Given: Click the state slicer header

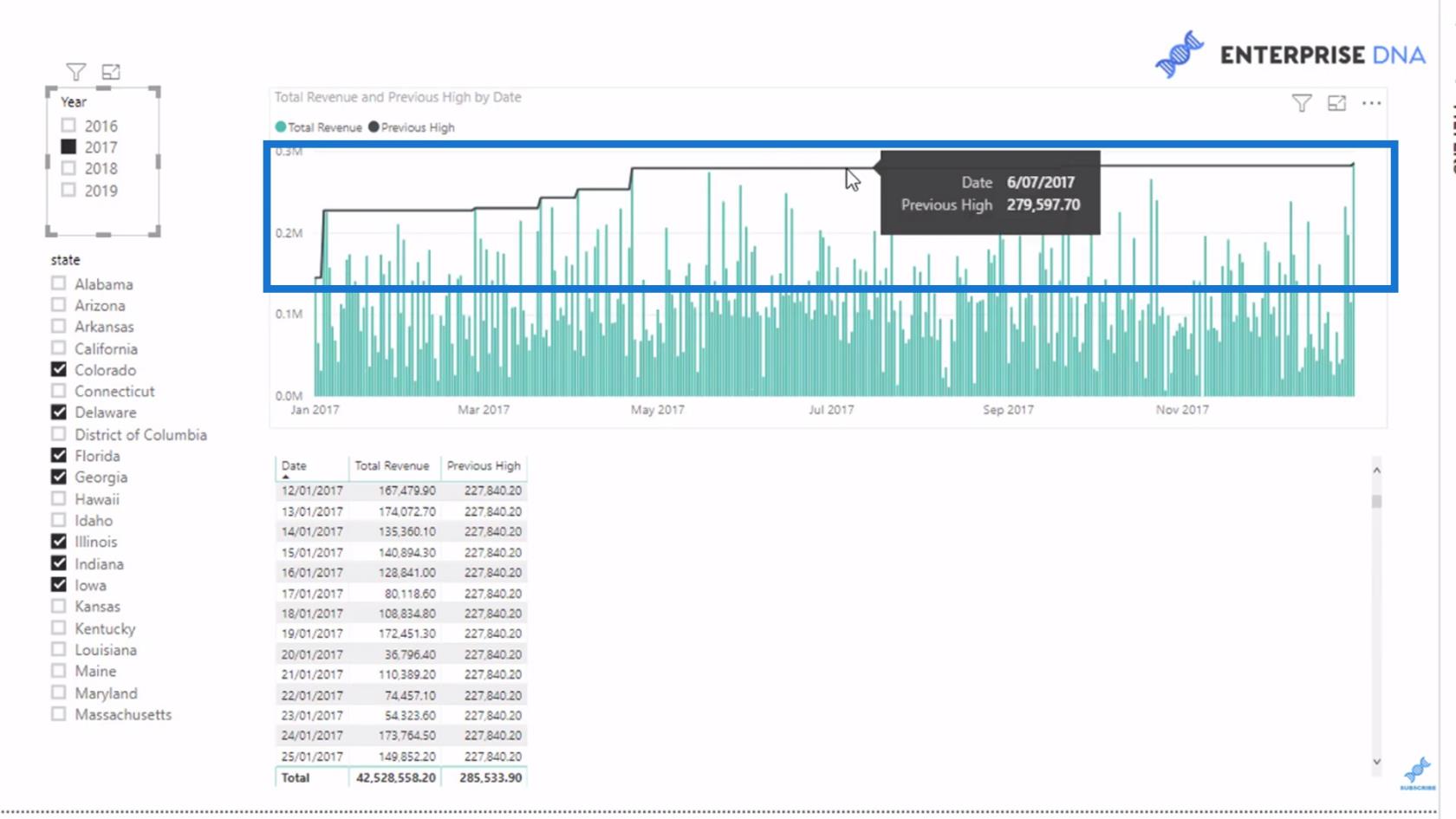Looking at the screenshot, I should pyautogui.click(x=65, y=259).
